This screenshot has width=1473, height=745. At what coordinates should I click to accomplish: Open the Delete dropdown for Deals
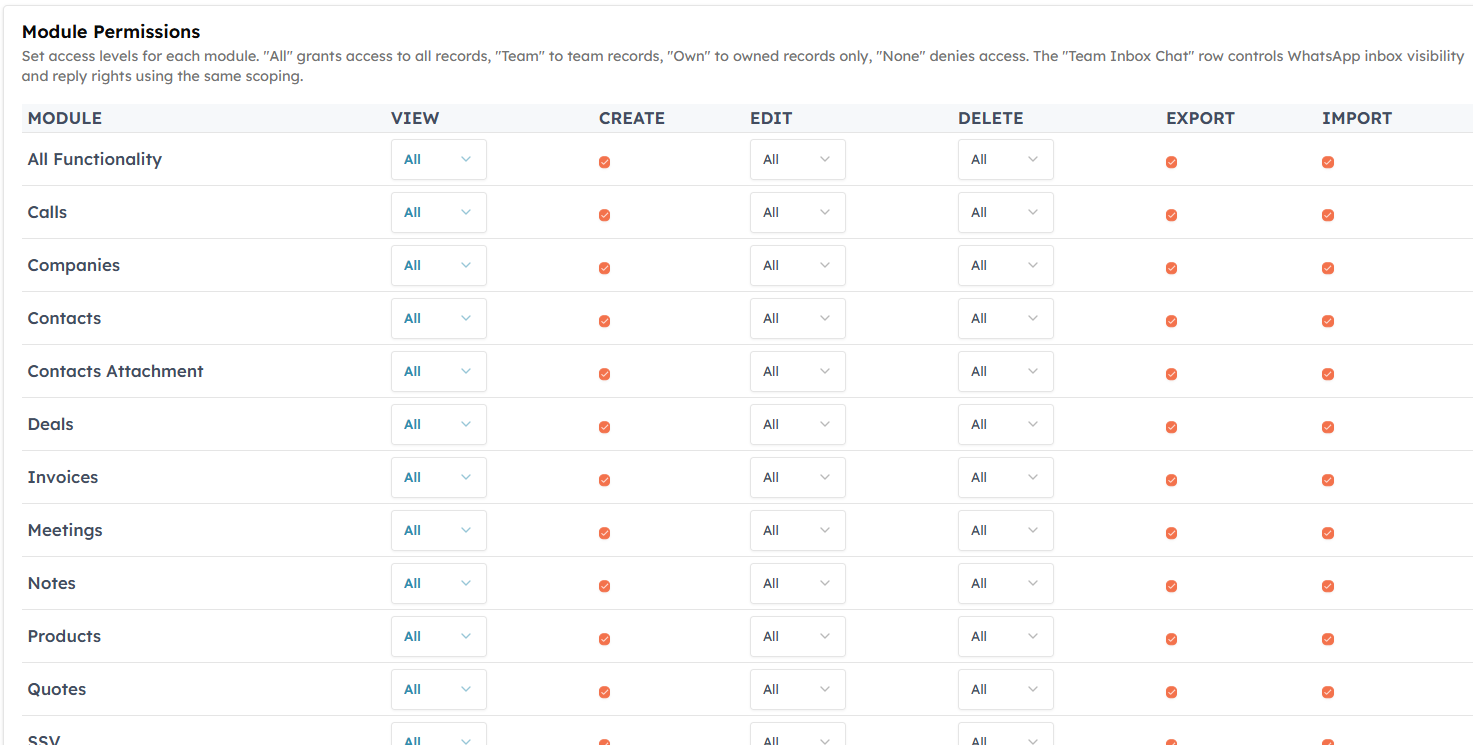[1005, 424]
